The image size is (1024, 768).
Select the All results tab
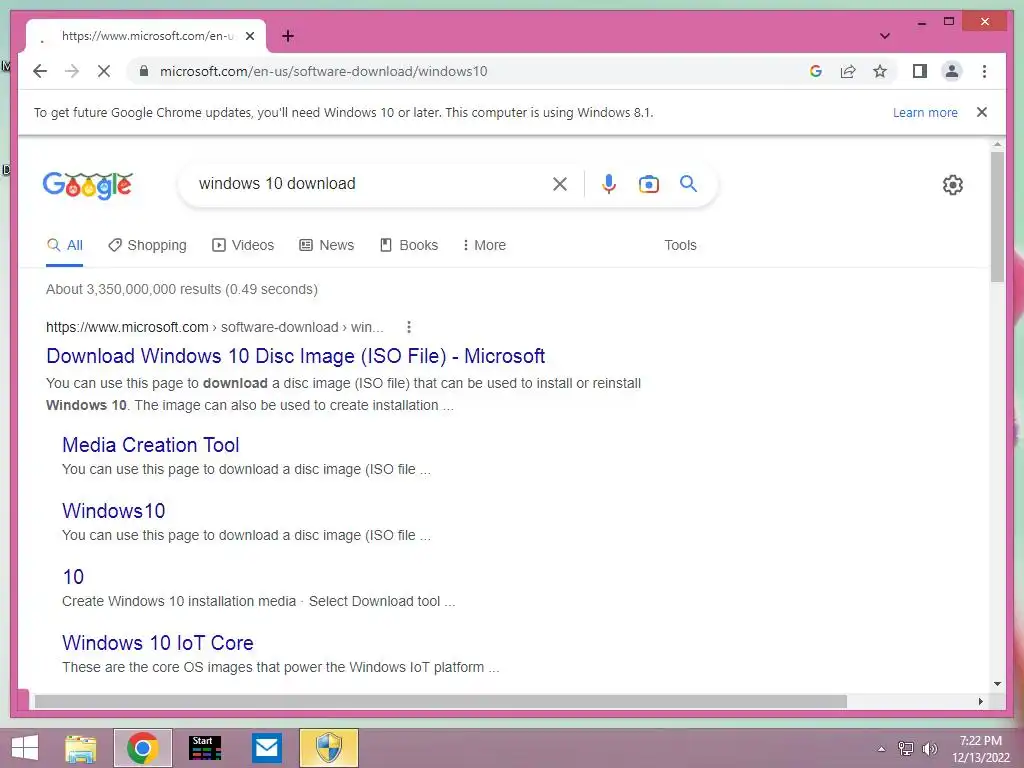click(x=65, y=246)
